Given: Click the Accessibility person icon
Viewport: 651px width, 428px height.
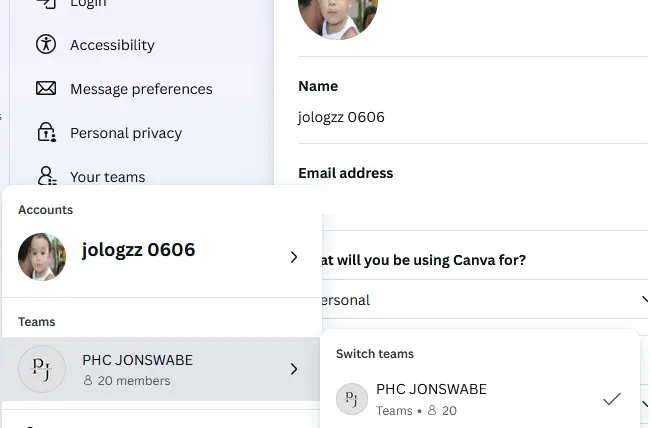Looking at the screenshot, I should click(46, 44).
